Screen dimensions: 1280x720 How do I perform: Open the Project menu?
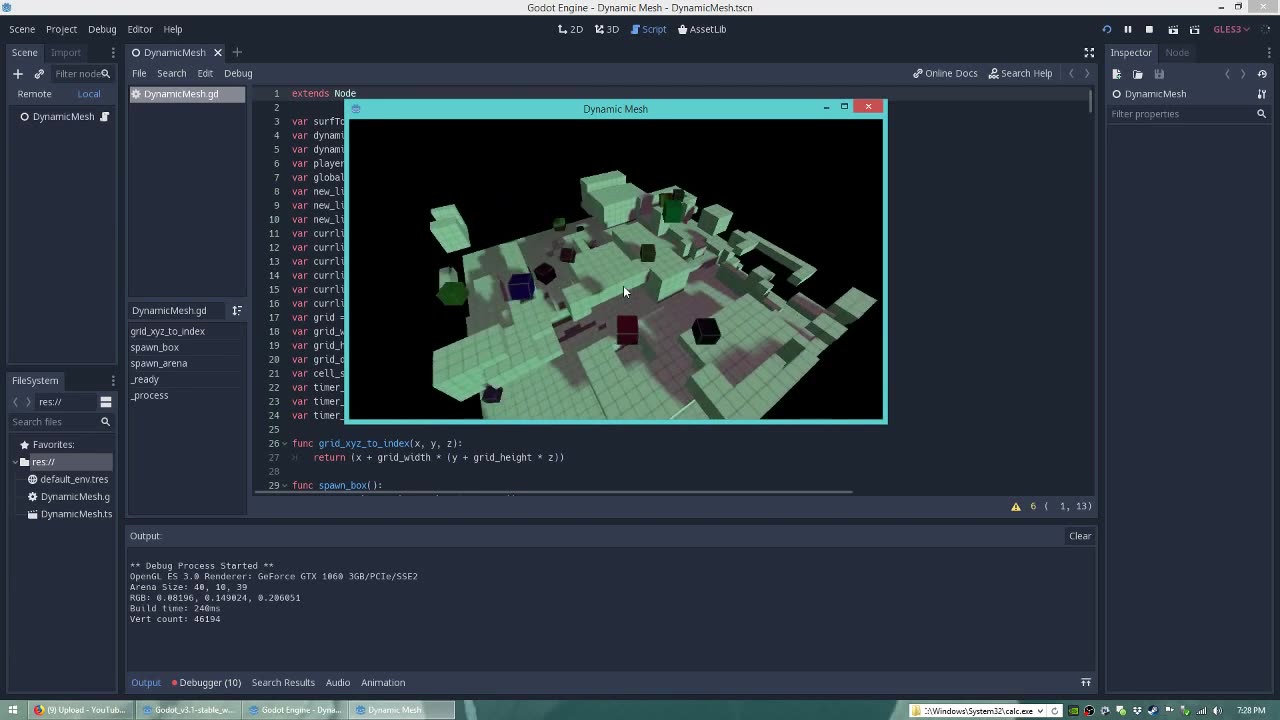tap(61, 29)
